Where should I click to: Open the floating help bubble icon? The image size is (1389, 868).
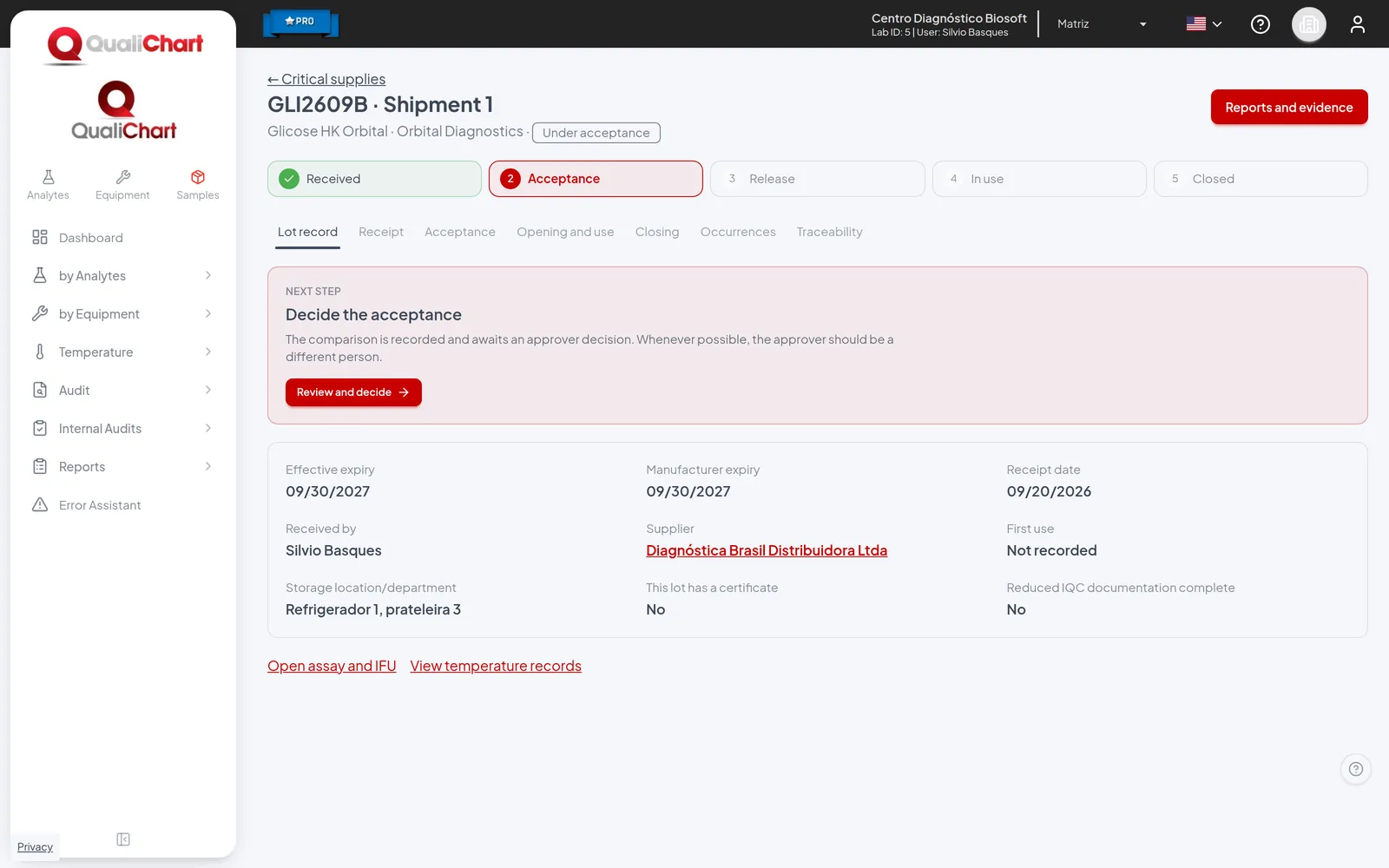tap(1356, 769)
